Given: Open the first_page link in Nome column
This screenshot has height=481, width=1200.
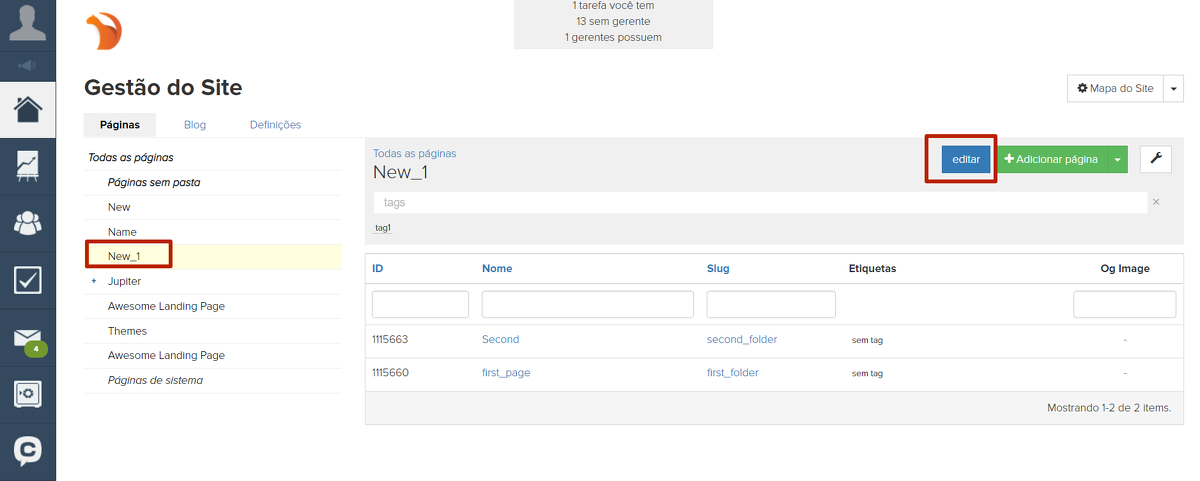Looking at the screenshot, I should [506, 373].
